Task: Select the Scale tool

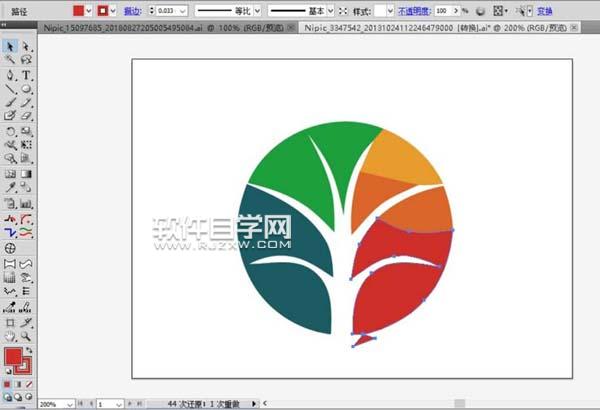Action: click(x=26, y=131)
